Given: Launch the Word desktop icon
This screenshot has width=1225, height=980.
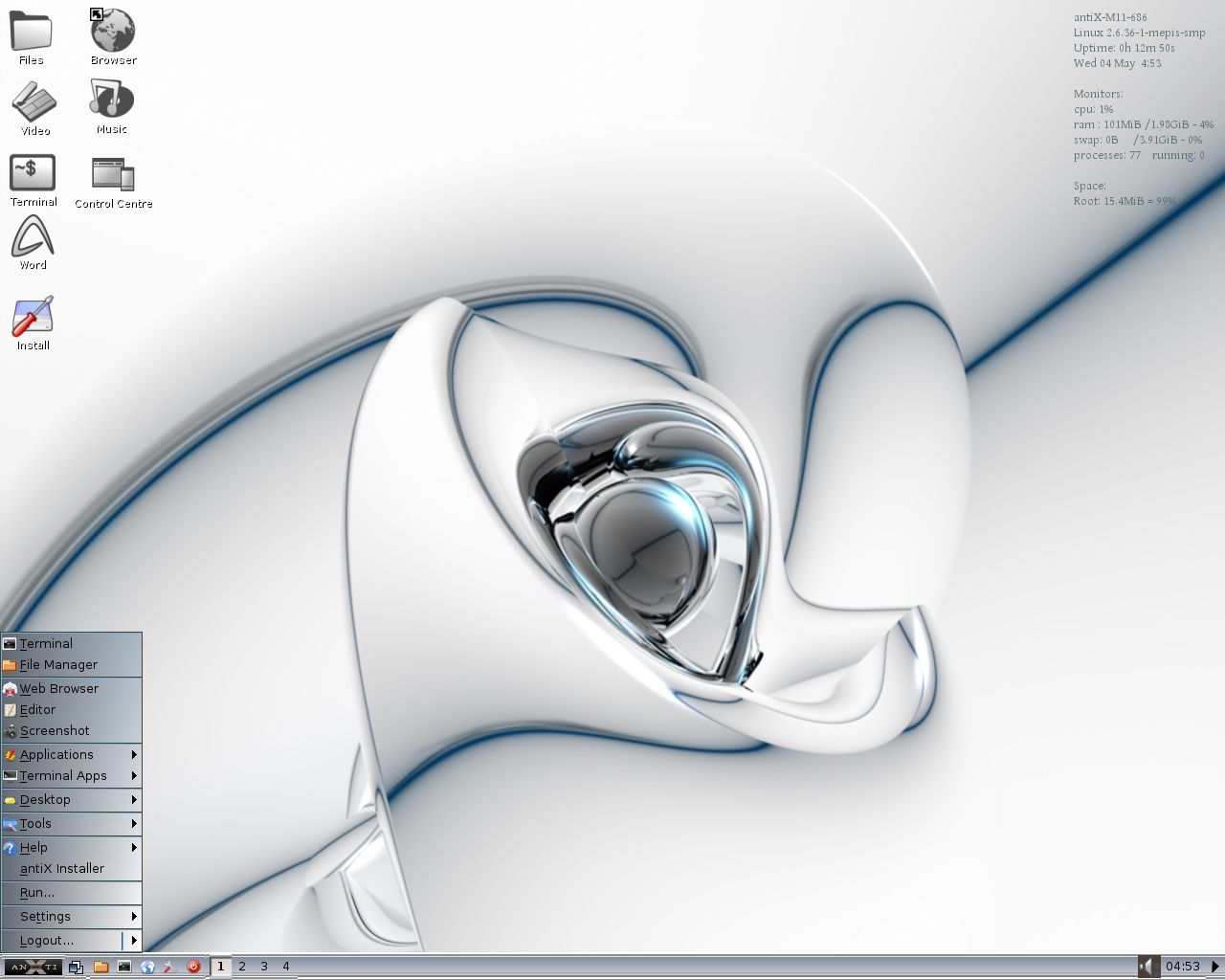Looking at the screenshot, I should point(33,237).
